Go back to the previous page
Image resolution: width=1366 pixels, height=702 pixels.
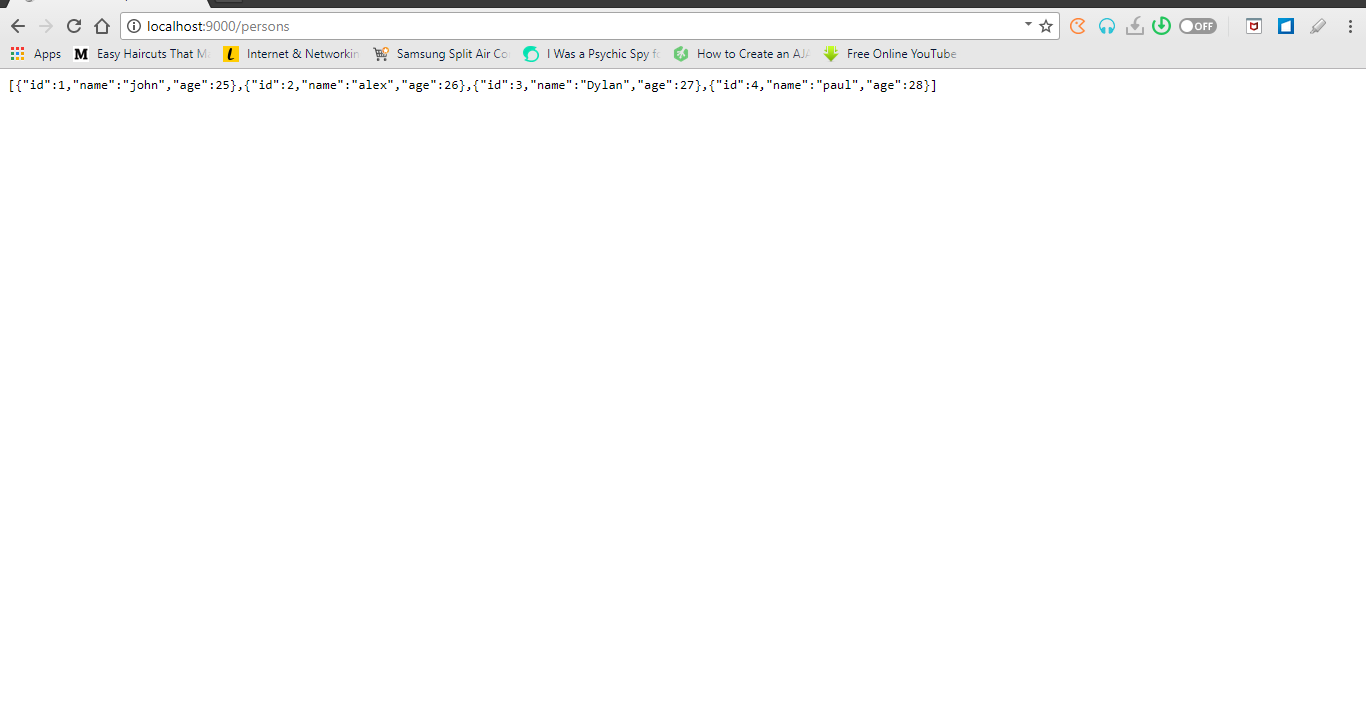[17, 26]
